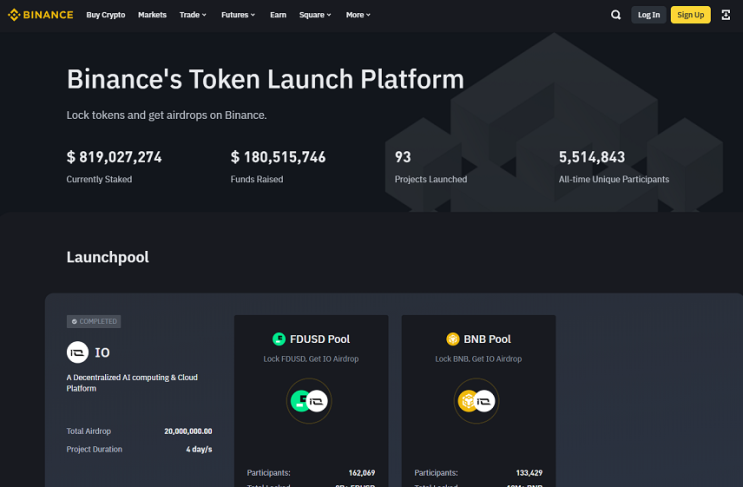Click the yellow BNB Pool icon

tap(453, 339)
